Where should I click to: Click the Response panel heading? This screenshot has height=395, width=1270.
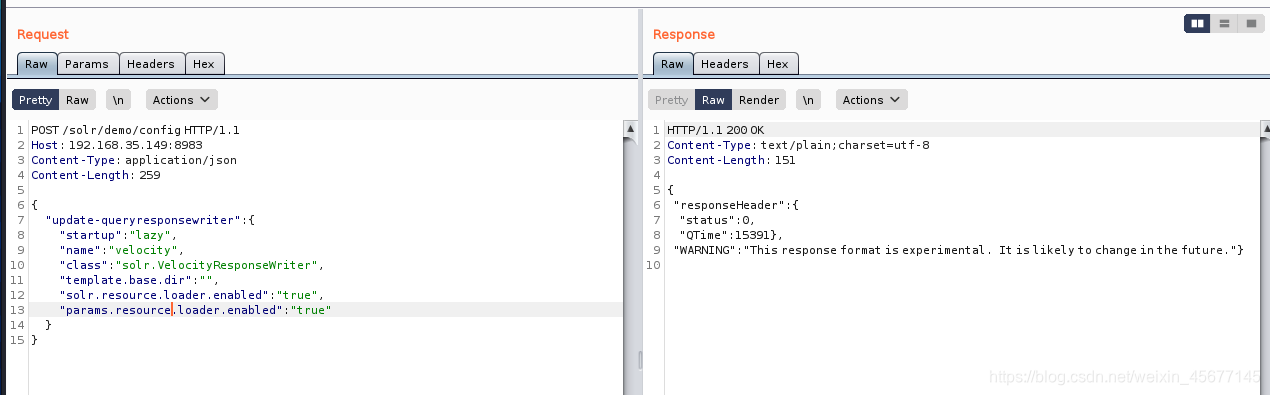coord(684,35)
